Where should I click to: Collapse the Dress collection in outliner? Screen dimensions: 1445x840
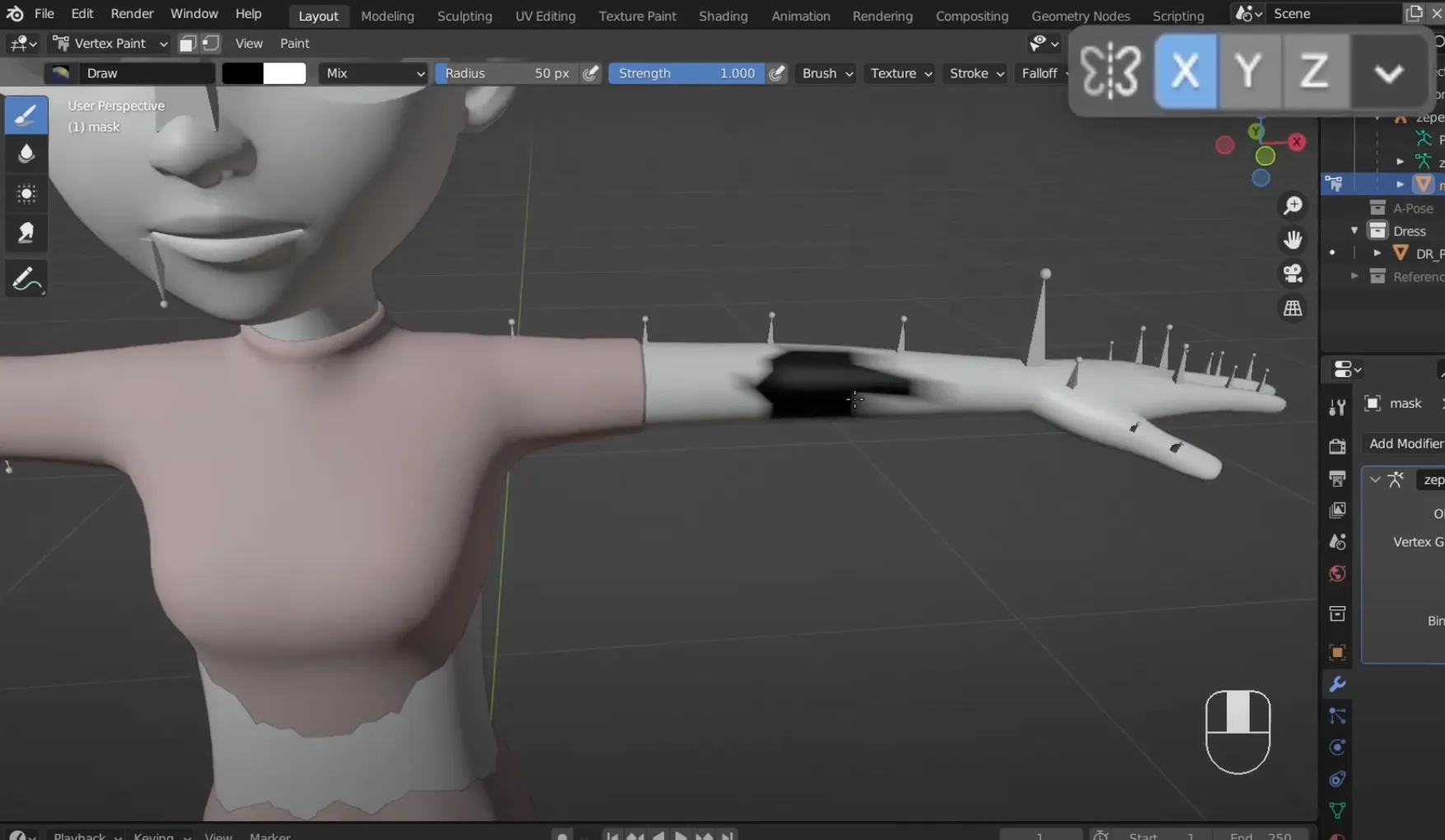(1354, 231)
